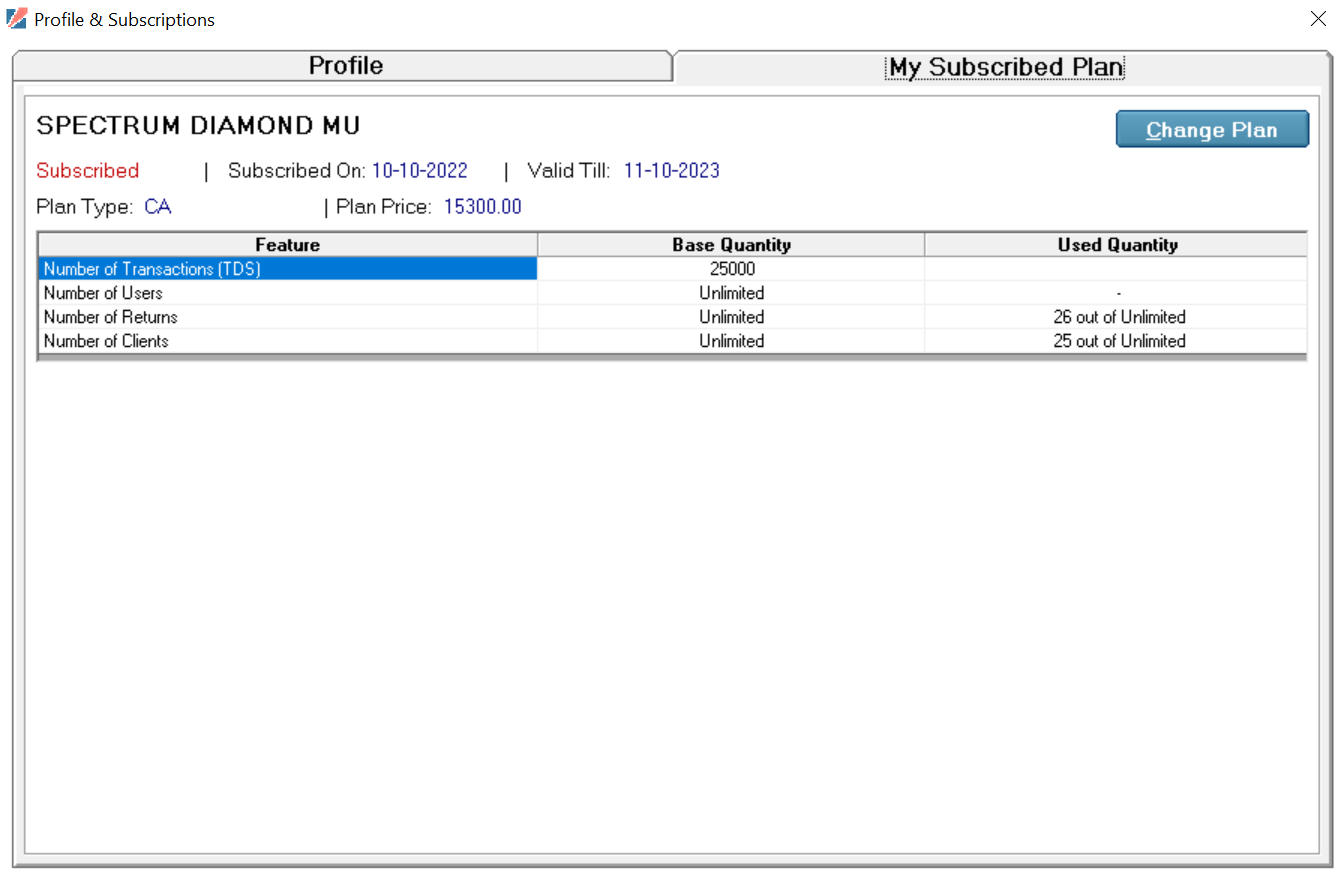
Task: Click the plan price value 15300.00
Action: pyautogui.click(x=483, y=208)
